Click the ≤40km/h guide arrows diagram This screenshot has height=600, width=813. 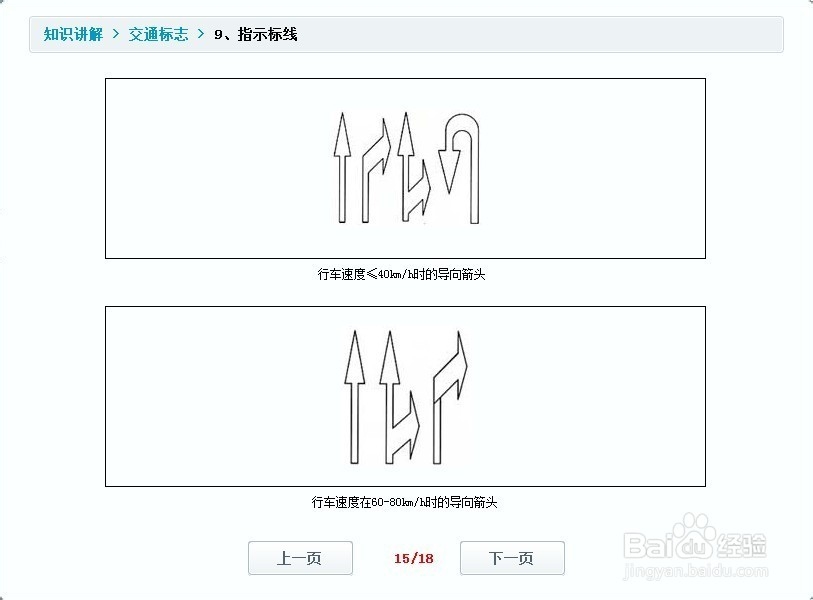(405, 169)
